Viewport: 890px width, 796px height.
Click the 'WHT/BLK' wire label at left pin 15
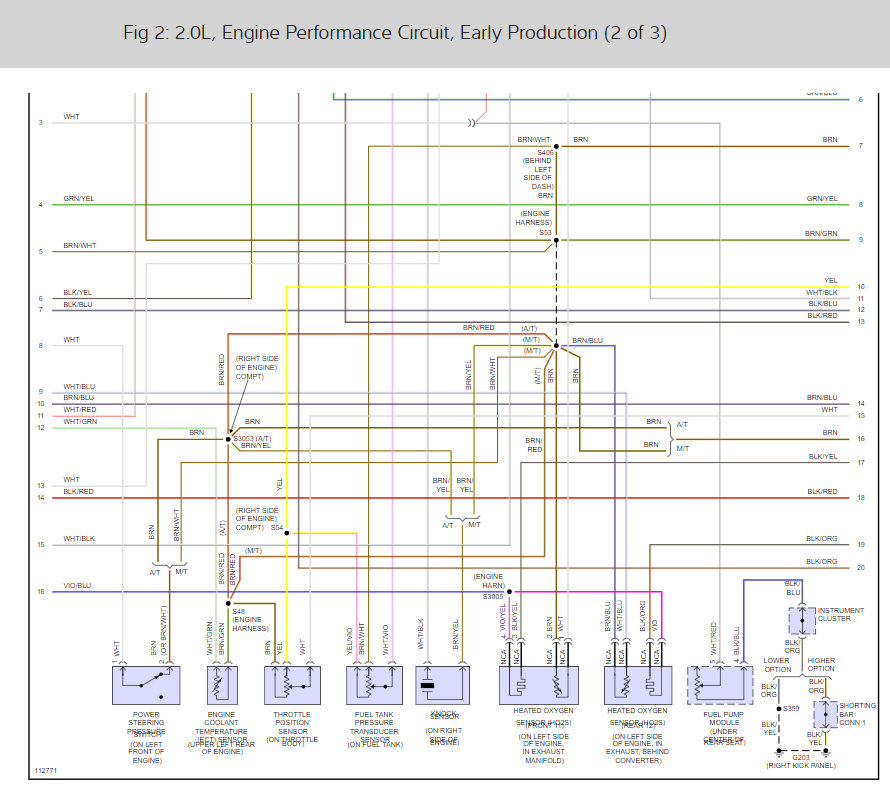click(x=79, y=538)
